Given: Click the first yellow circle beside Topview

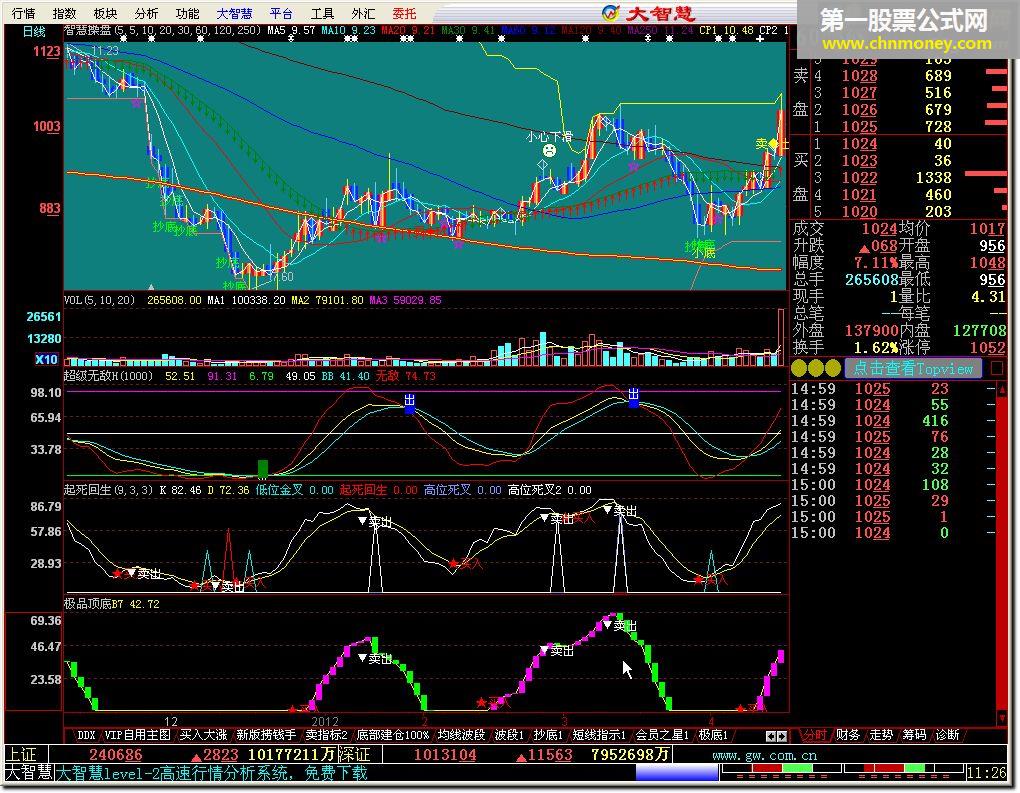Looking at the screenshot, I should [x=799, y=368].
